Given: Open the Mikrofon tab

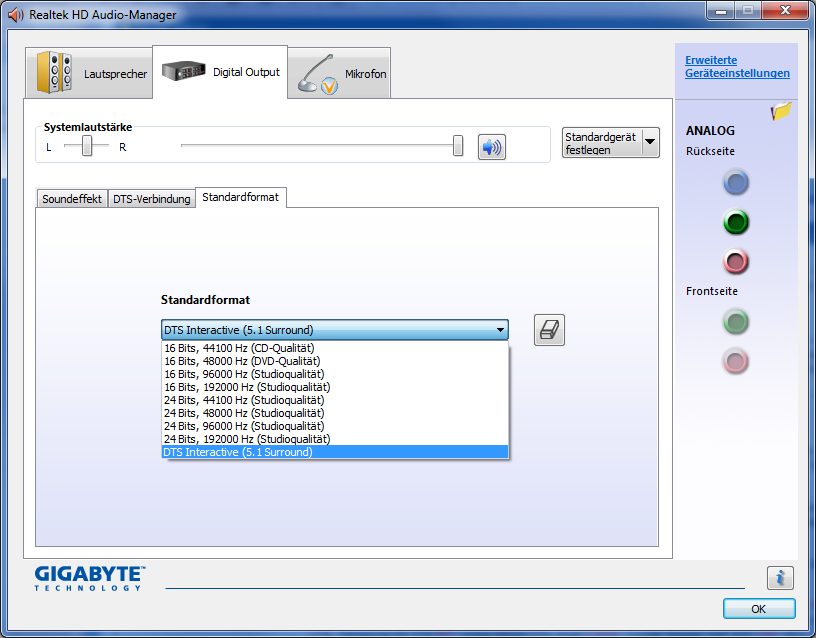Looking at the screenshot, I should coord(339,73).
